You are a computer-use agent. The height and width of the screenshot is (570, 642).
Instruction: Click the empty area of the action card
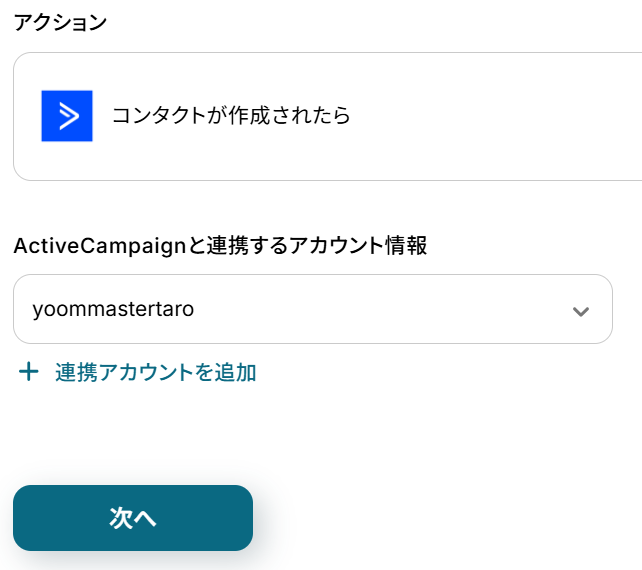point(500,116)
